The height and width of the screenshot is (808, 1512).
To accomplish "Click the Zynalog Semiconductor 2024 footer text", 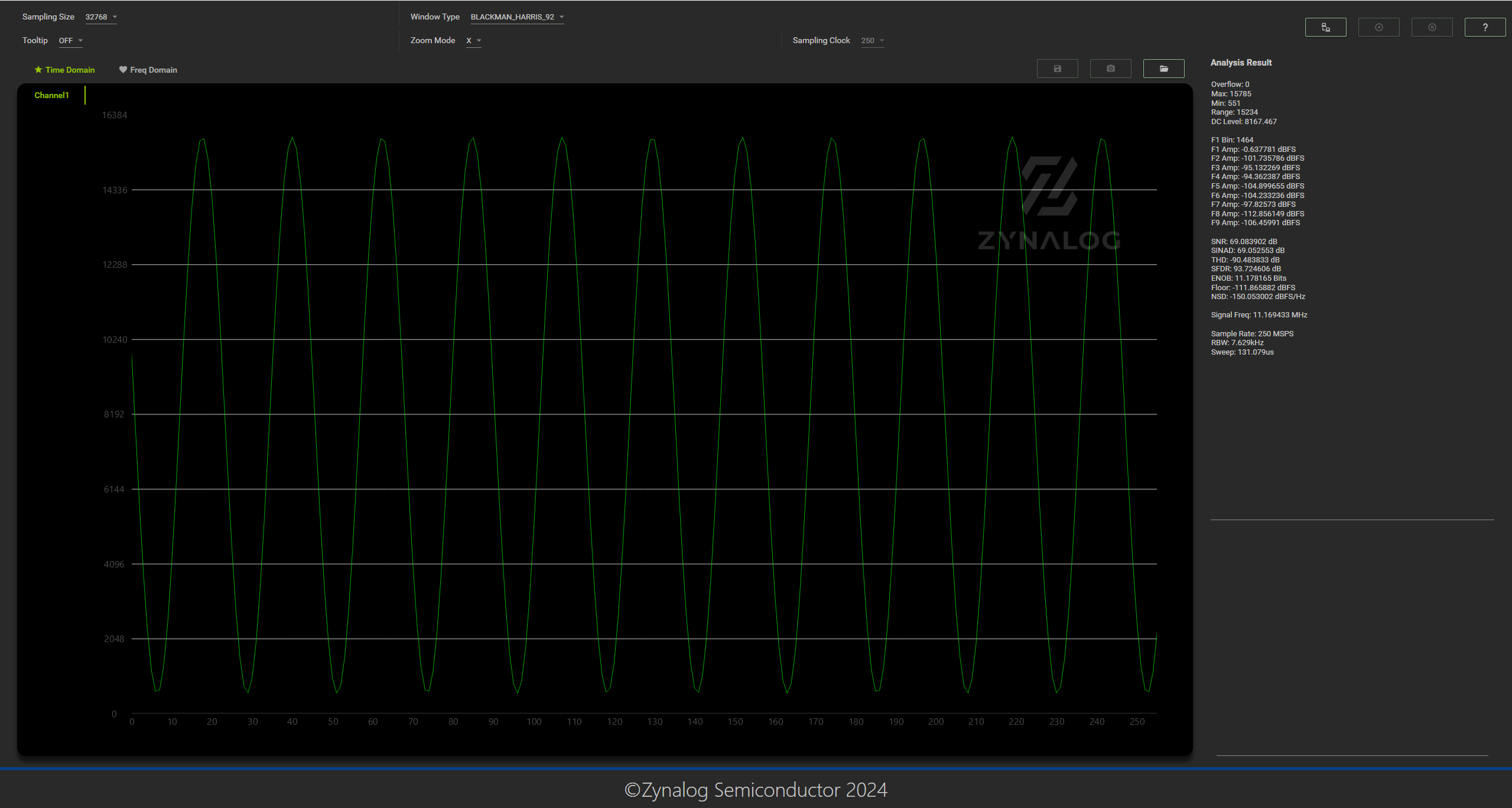I will point(756,790).
